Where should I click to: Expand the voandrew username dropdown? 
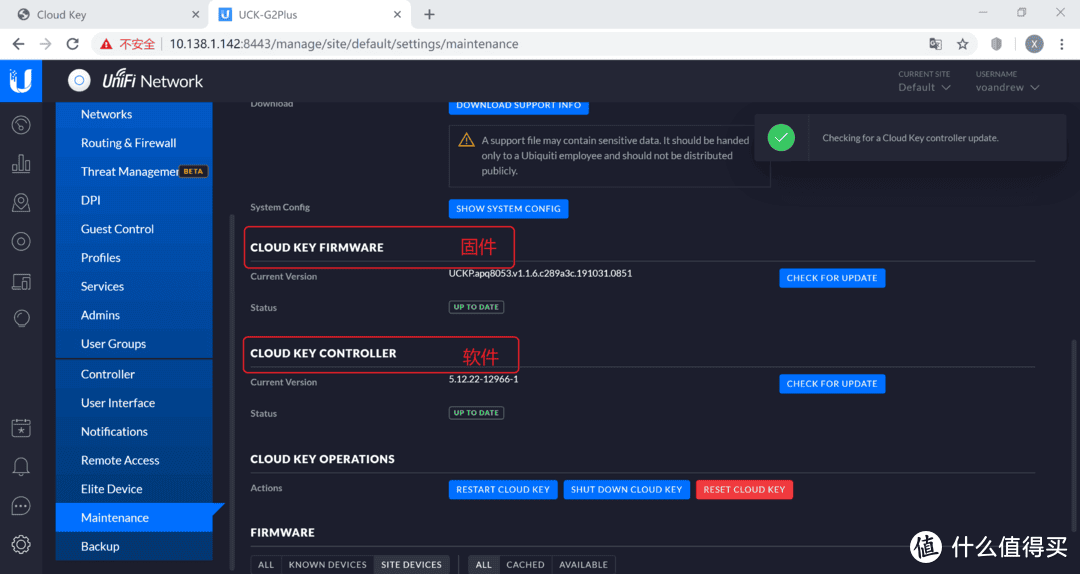pos(1007,88)
